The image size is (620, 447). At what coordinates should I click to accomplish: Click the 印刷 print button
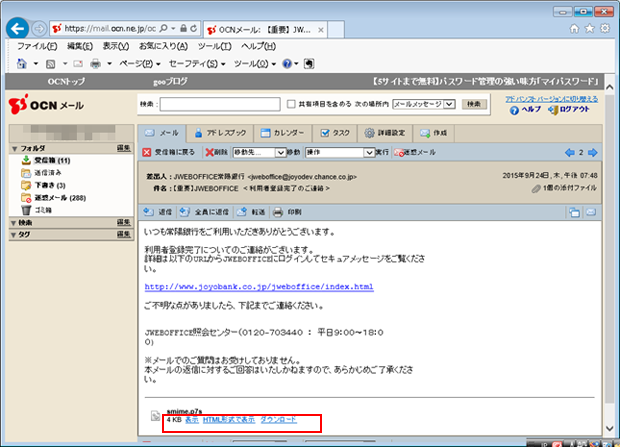(x=287, y=212)
